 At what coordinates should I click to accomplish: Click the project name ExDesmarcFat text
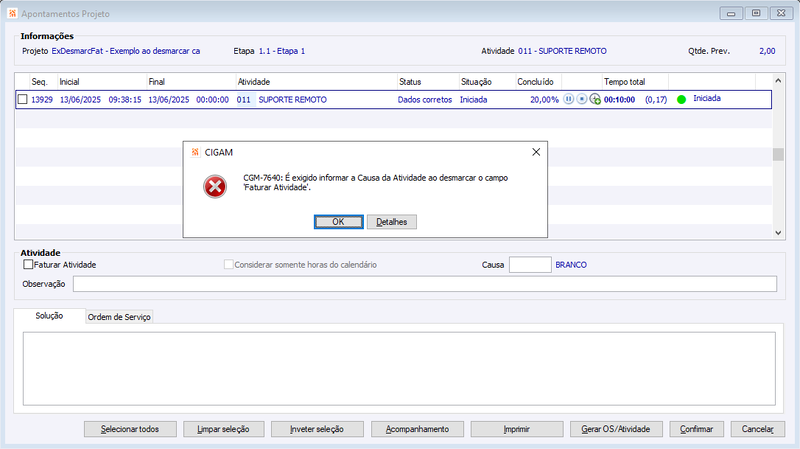[126, 51]
